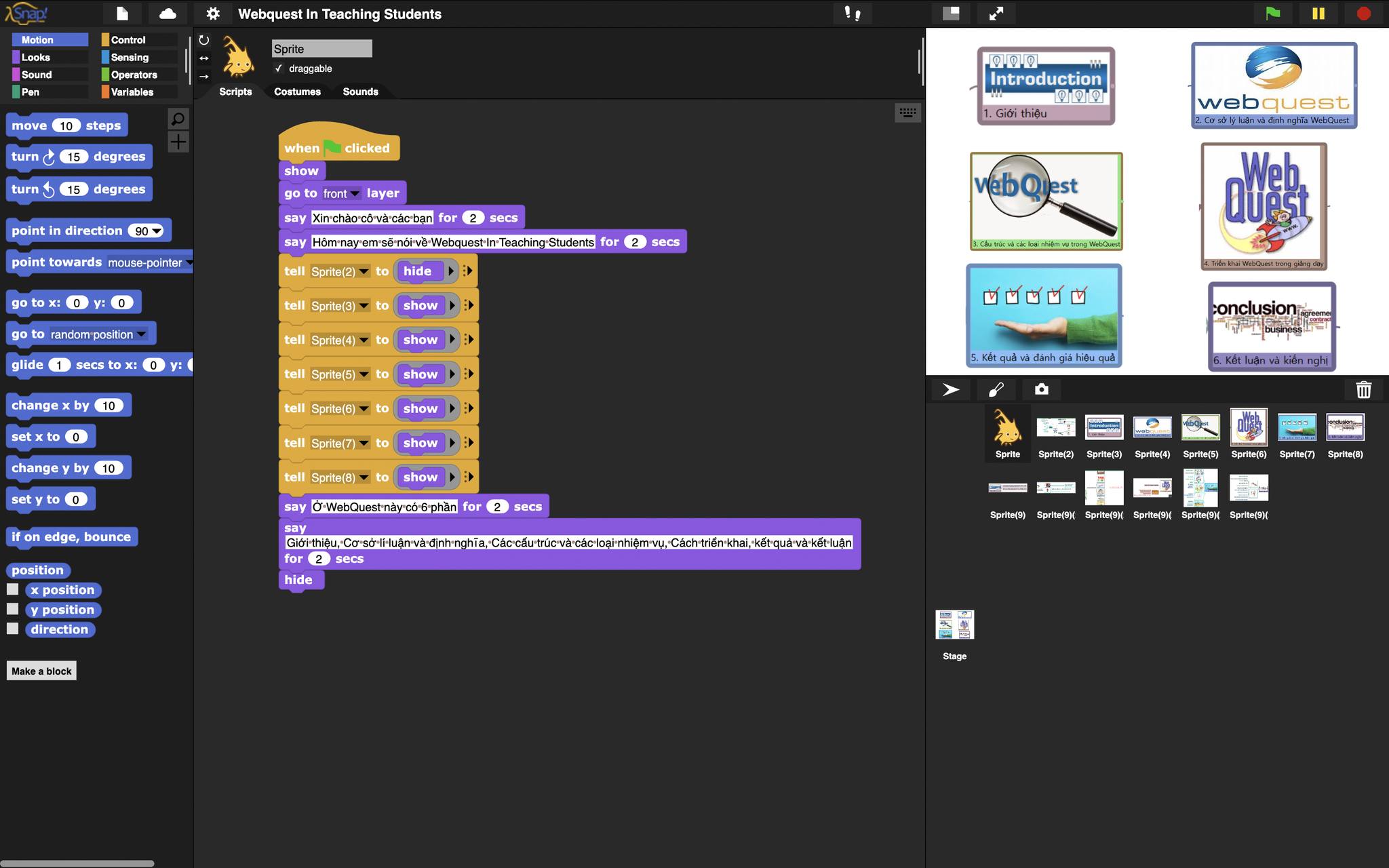Click the palette horizontal scrollbar

[x=77, y=863]
